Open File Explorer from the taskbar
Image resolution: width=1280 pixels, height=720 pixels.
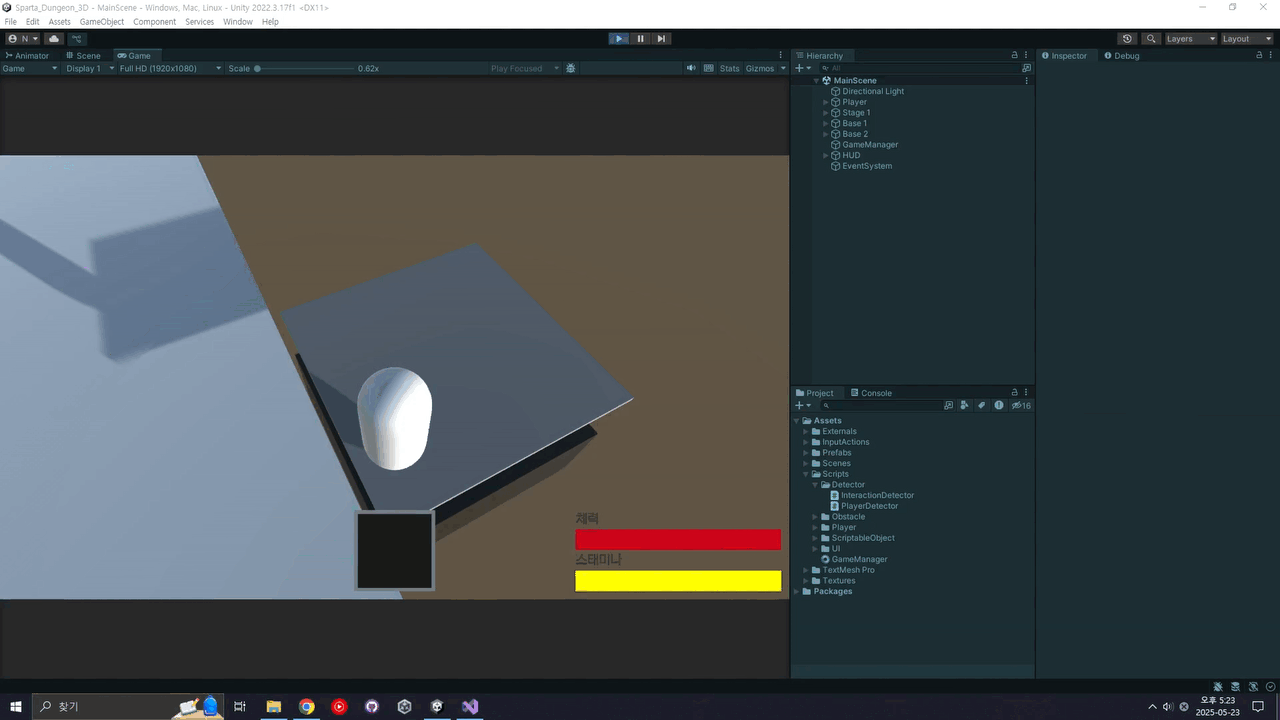(273, 706)
